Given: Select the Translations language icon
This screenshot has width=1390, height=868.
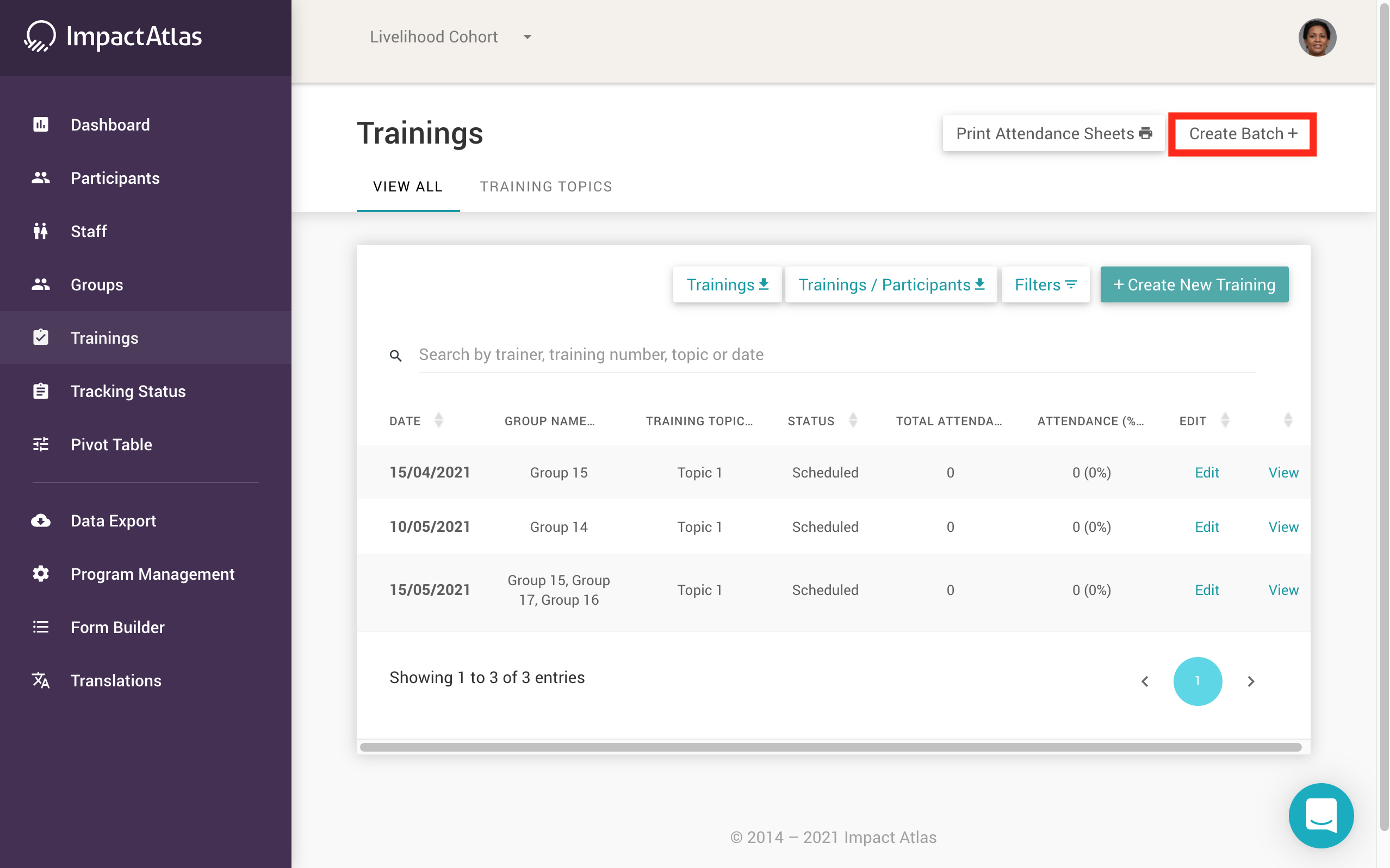Looking at the screenshot, I should (41, 680).
